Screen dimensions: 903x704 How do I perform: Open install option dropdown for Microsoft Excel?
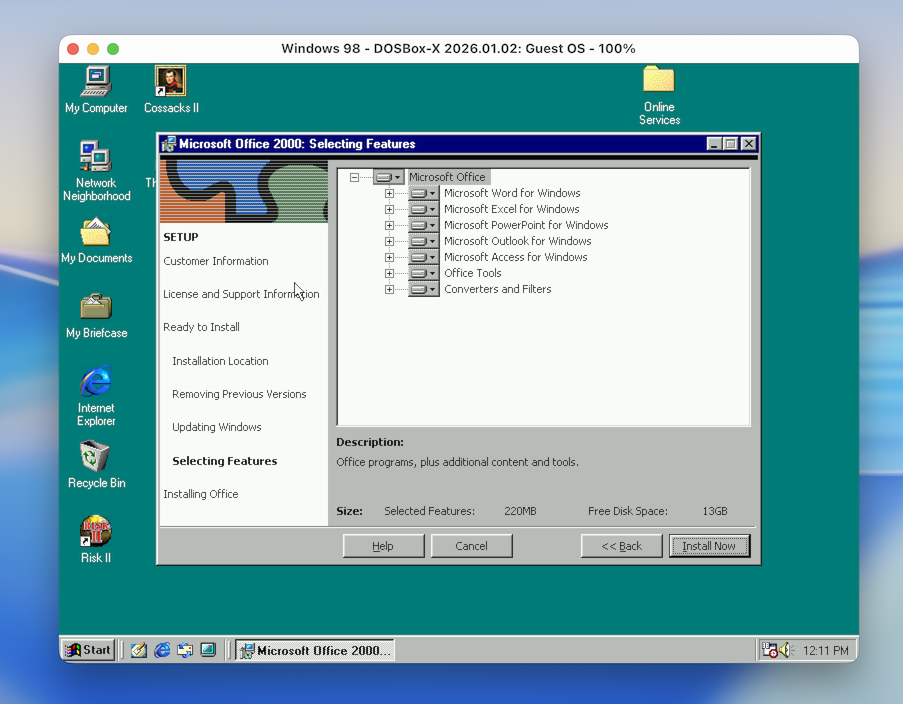click(x=423, y=210)
